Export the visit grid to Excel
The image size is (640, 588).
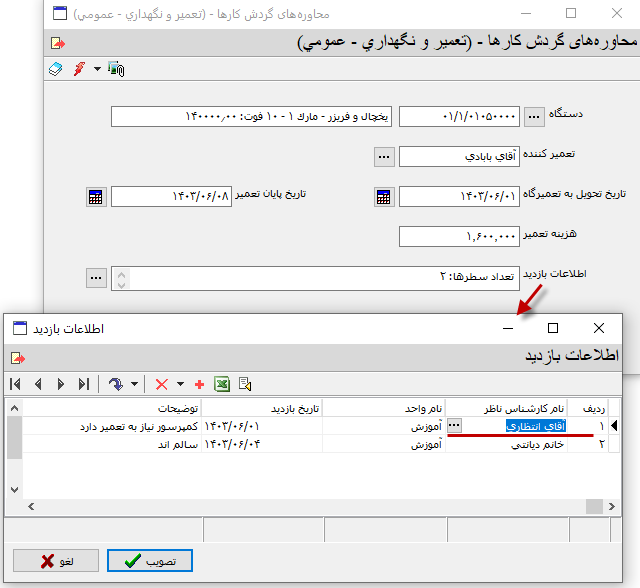pos(222,384)
